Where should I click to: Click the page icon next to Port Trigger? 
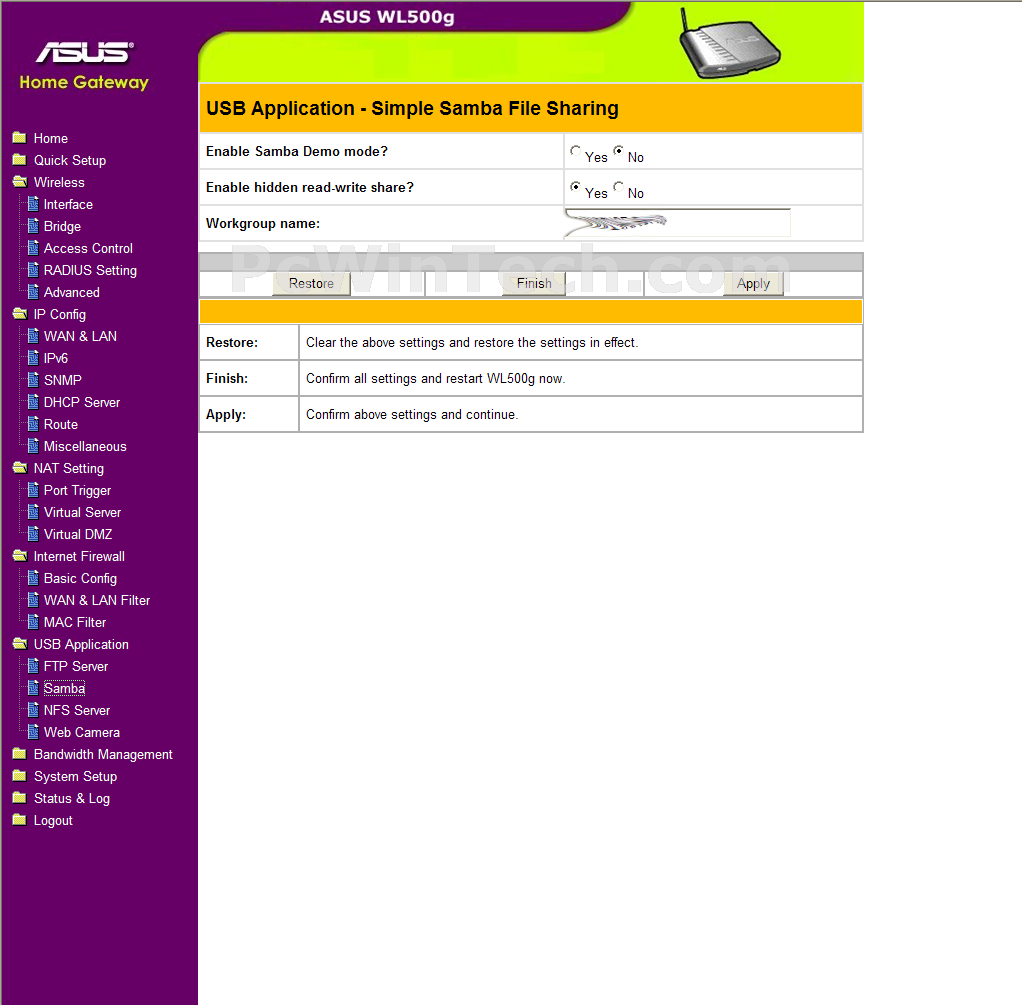click(33, 490)
